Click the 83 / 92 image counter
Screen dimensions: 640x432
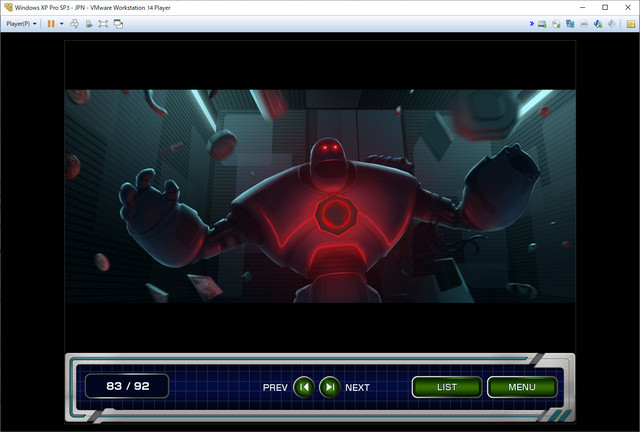tap(127, 386)
